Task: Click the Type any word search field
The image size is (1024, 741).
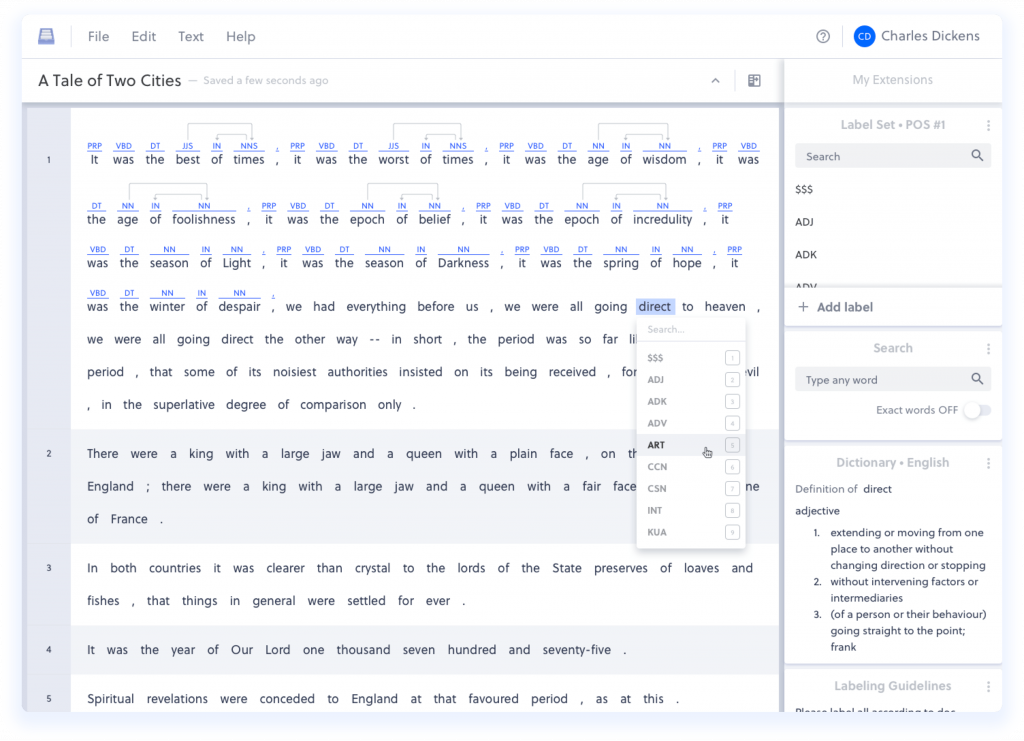Action: pos(893,379)
